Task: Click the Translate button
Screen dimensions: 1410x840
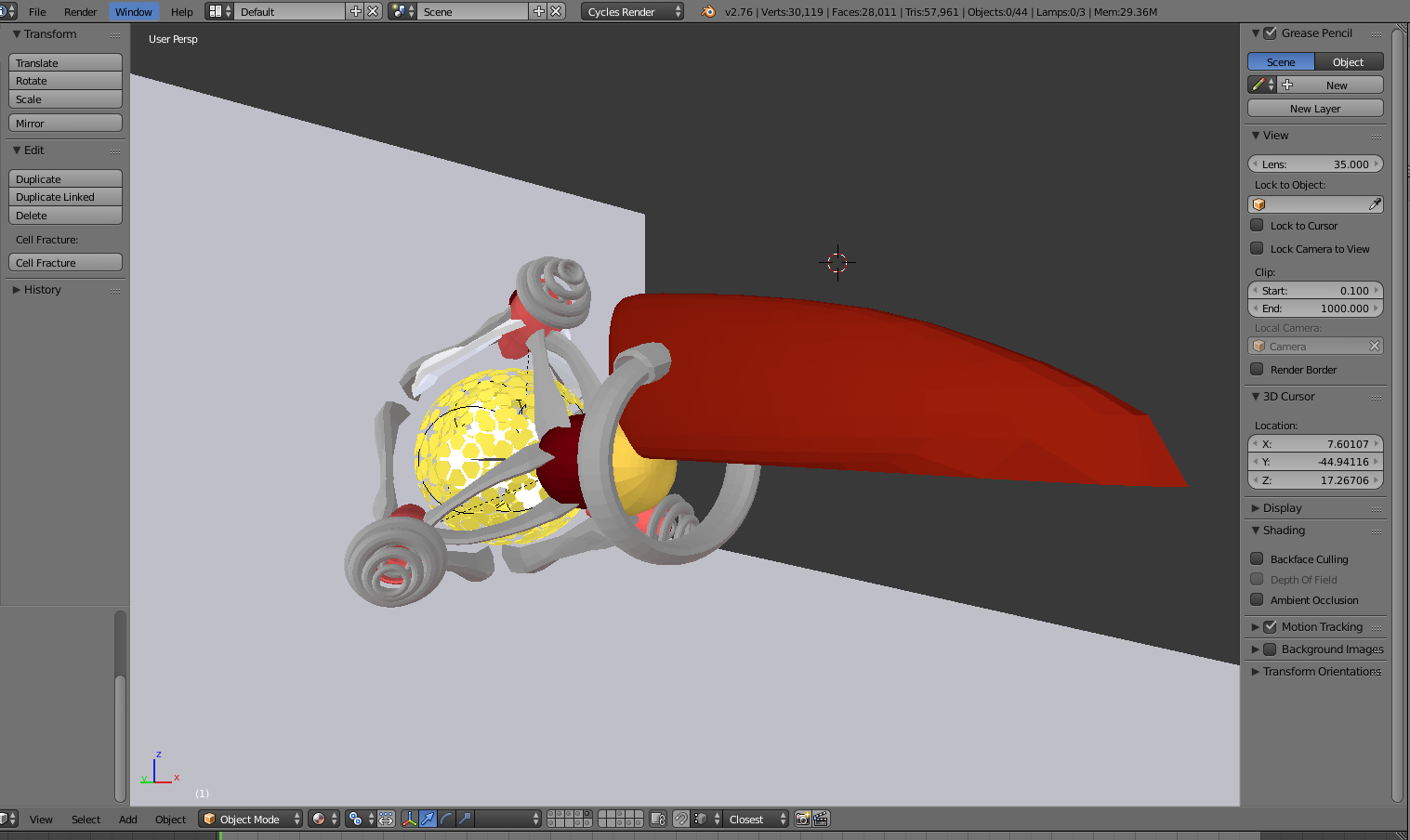Action: tap(65, 62)
